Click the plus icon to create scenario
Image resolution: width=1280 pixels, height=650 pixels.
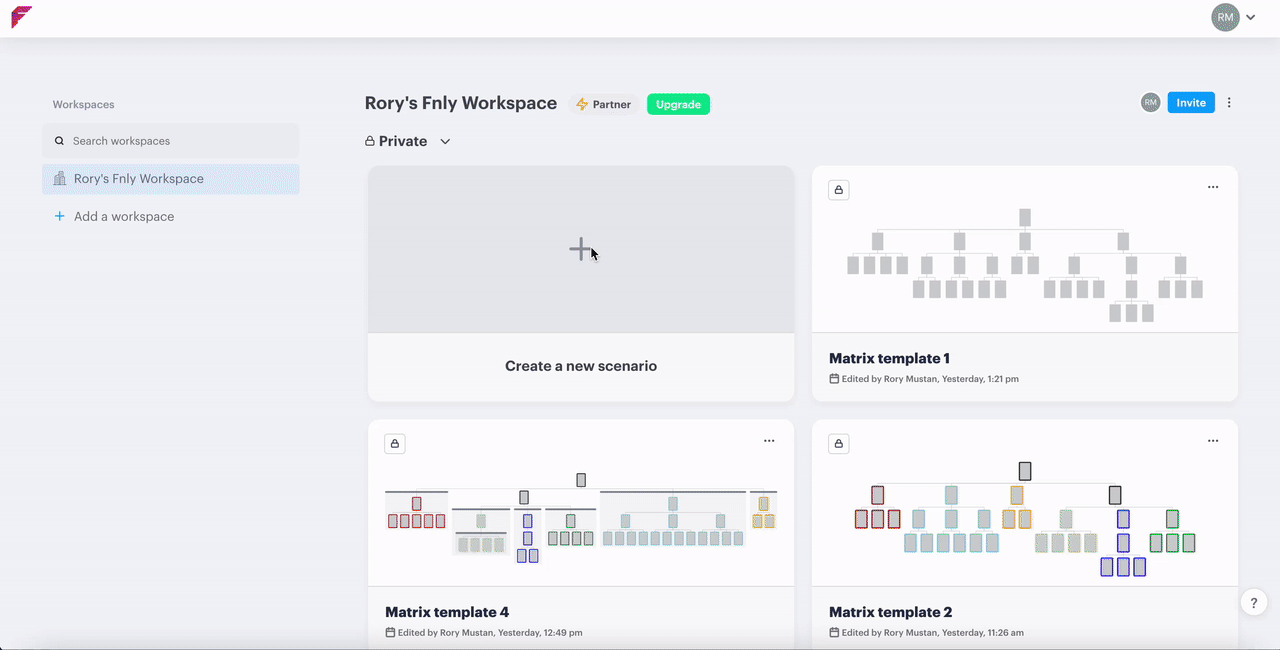pos(580,249)
